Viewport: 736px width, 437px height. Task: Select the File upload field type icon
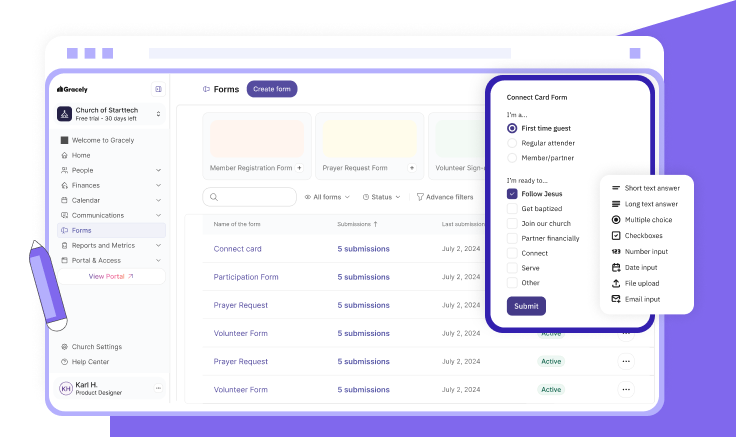[616, 284]
